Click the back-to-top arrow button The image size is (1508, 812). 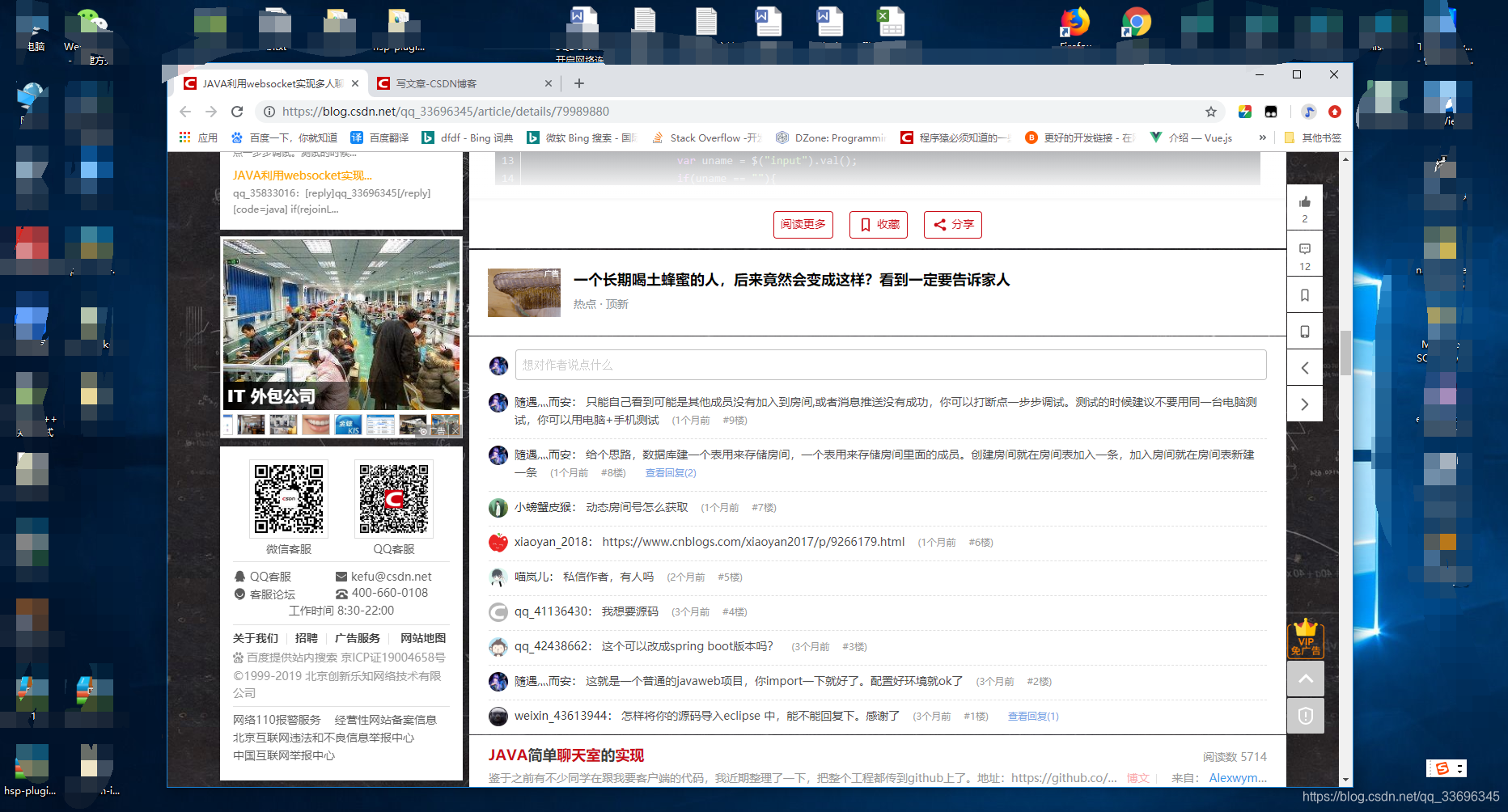[1306, 679]
